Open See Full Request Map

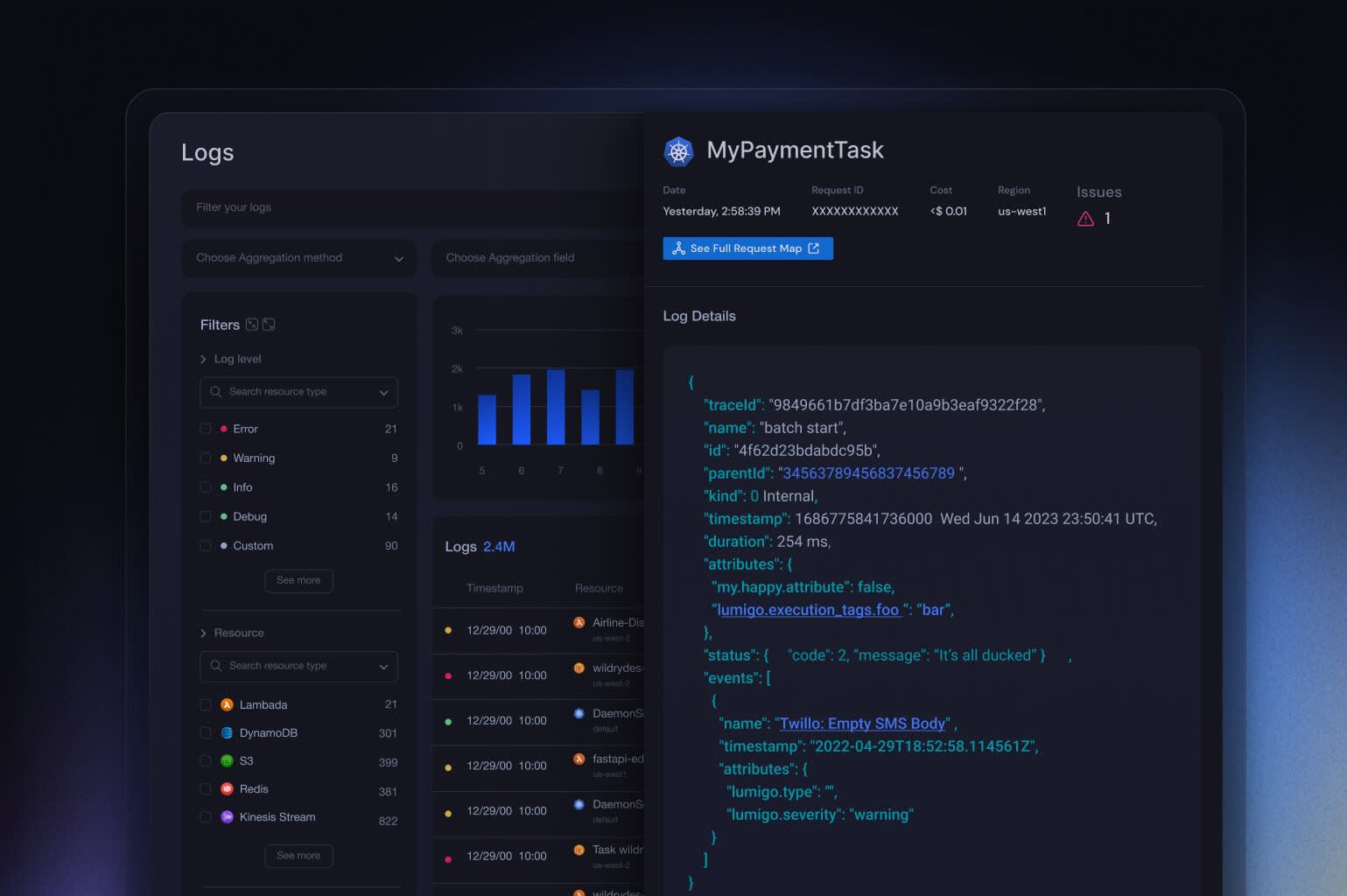click(747, 248)
